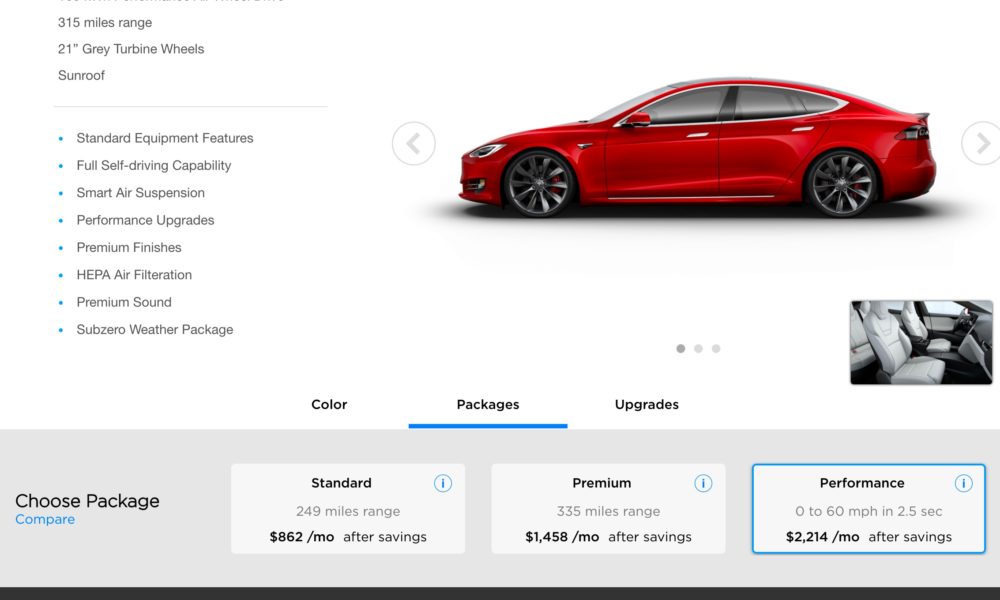Choose the Standard package card
This screenshot has width=1000, height=600.
[348, 509]
